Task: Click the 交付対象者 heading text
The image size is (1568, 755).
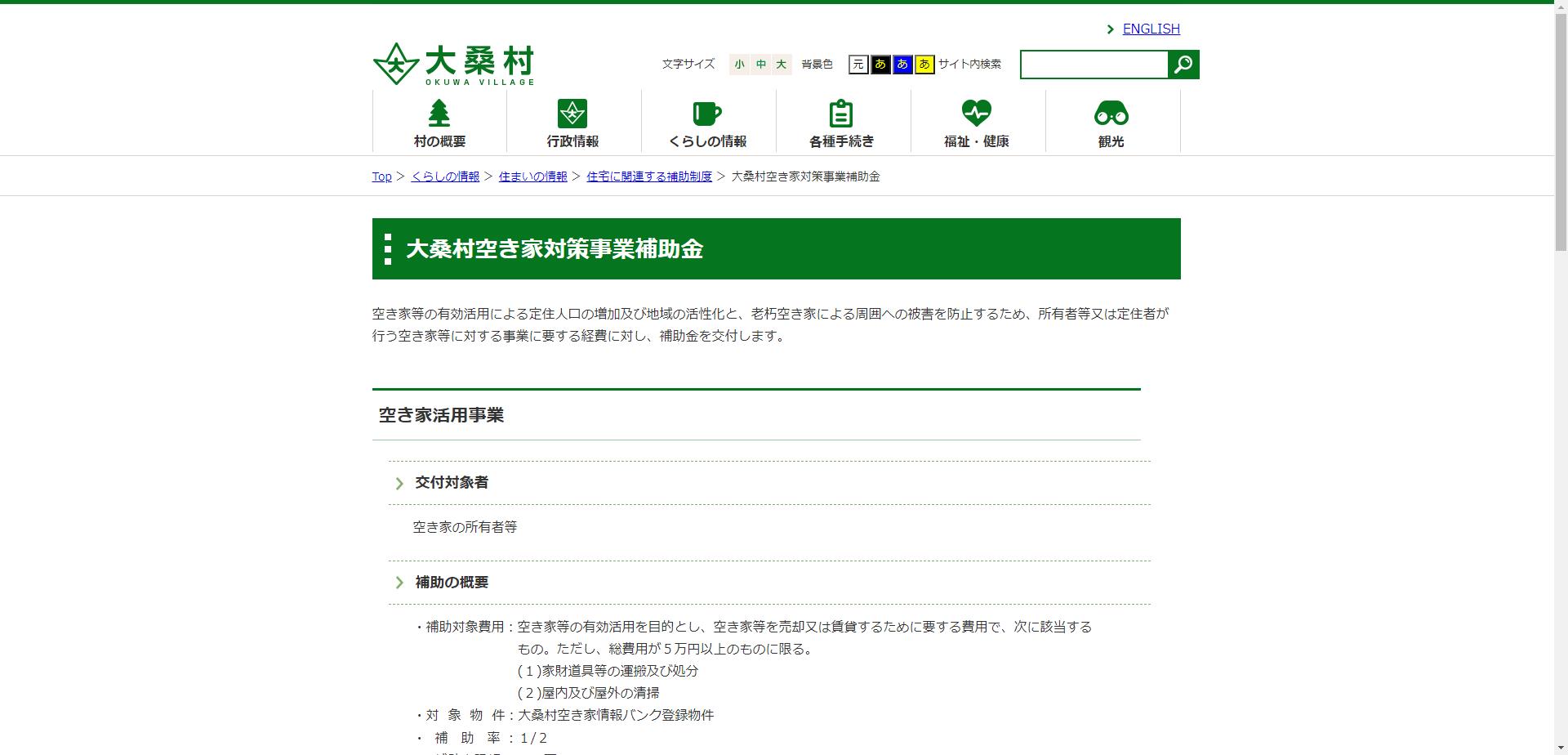Action: tap(452, 483)
